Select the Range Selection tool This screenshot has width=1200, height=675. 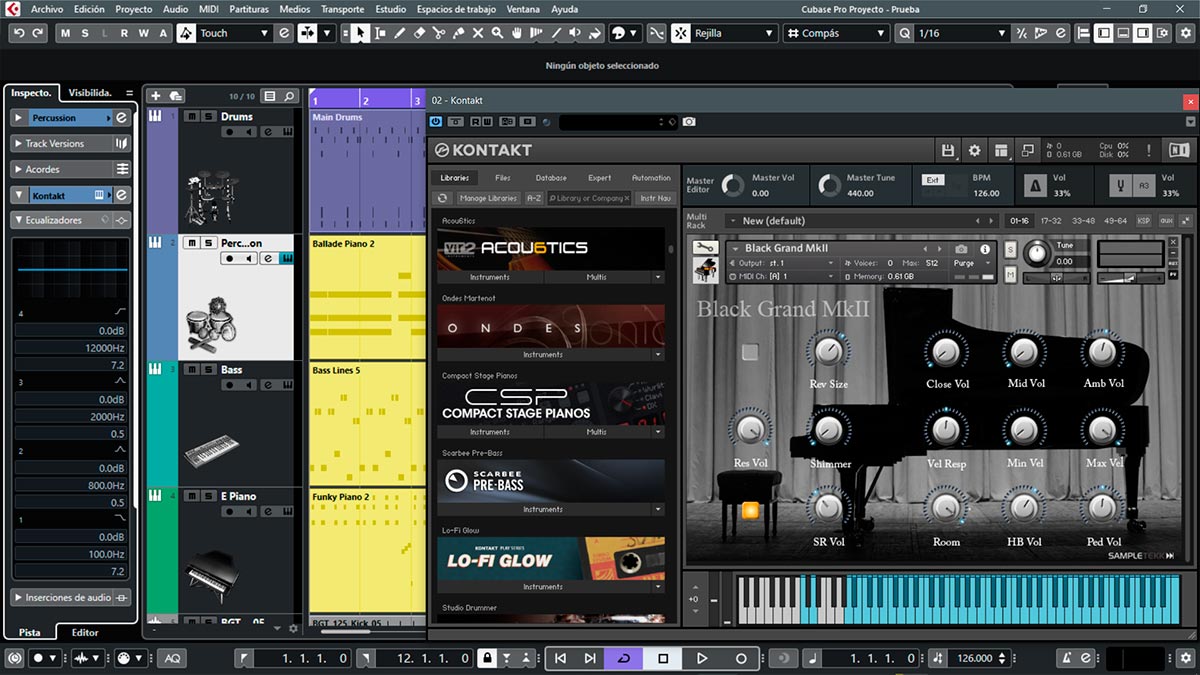pos(380,33)
